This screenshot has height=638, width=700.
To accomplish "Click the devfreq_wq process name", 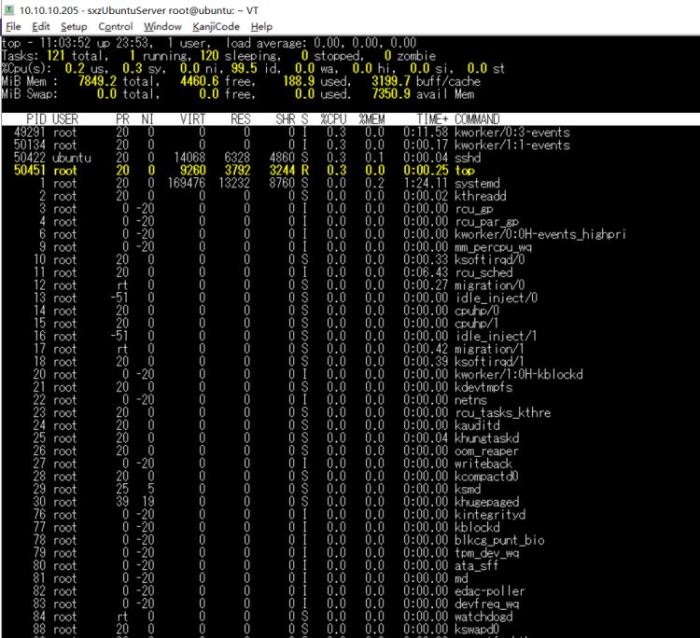I will pyautogui.click(x=487, y=604).
